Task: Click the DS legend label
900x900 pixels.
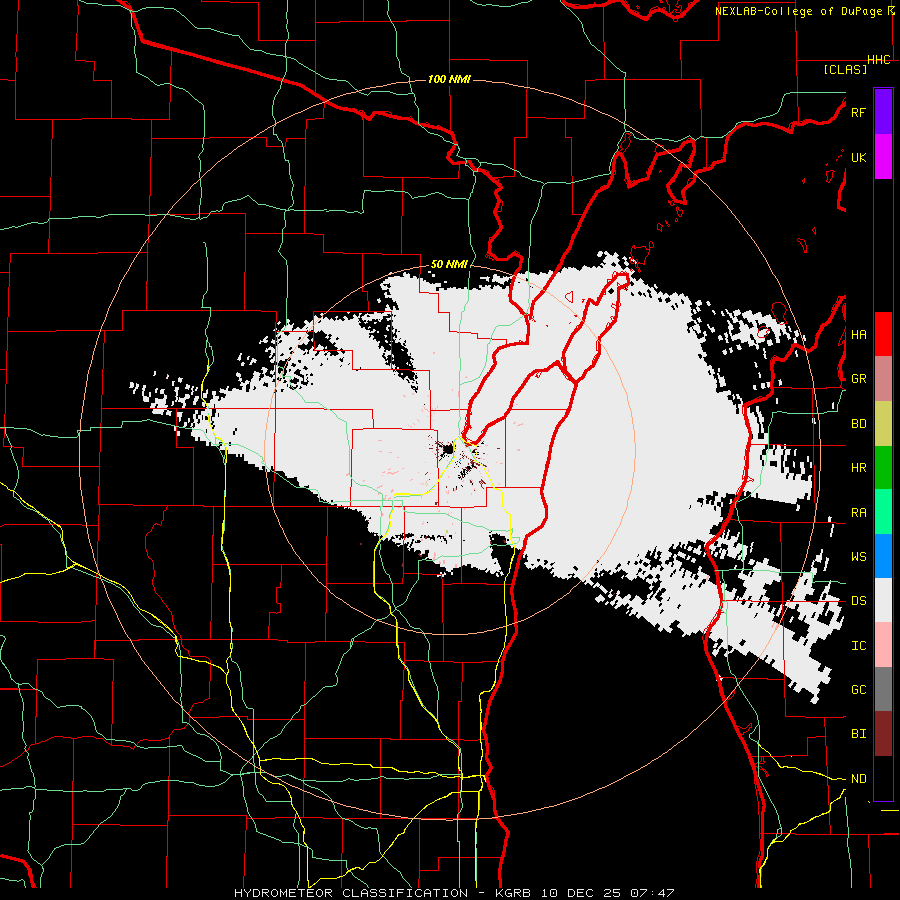Action: [858, 600]
